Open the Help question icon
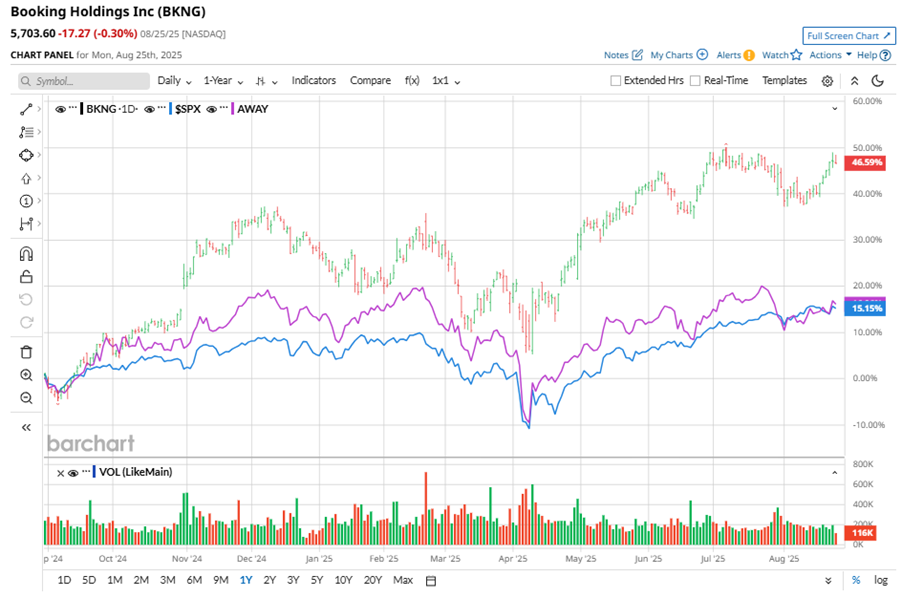Image resolution: width=902 pixels, height=598 pixels. coord(885,55)
